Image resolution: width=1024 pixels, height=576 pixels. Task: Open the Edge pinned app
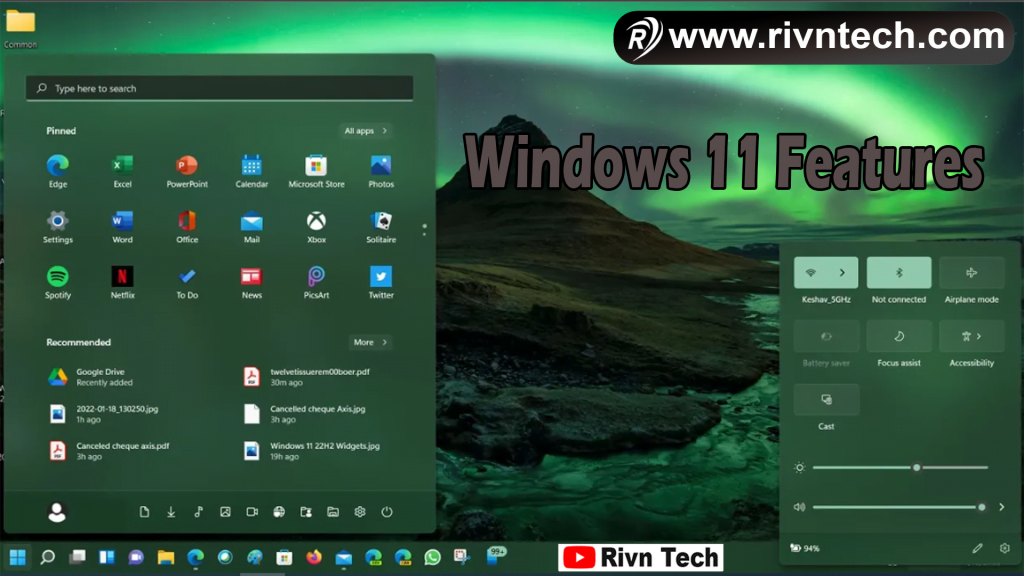pos(57,171)
